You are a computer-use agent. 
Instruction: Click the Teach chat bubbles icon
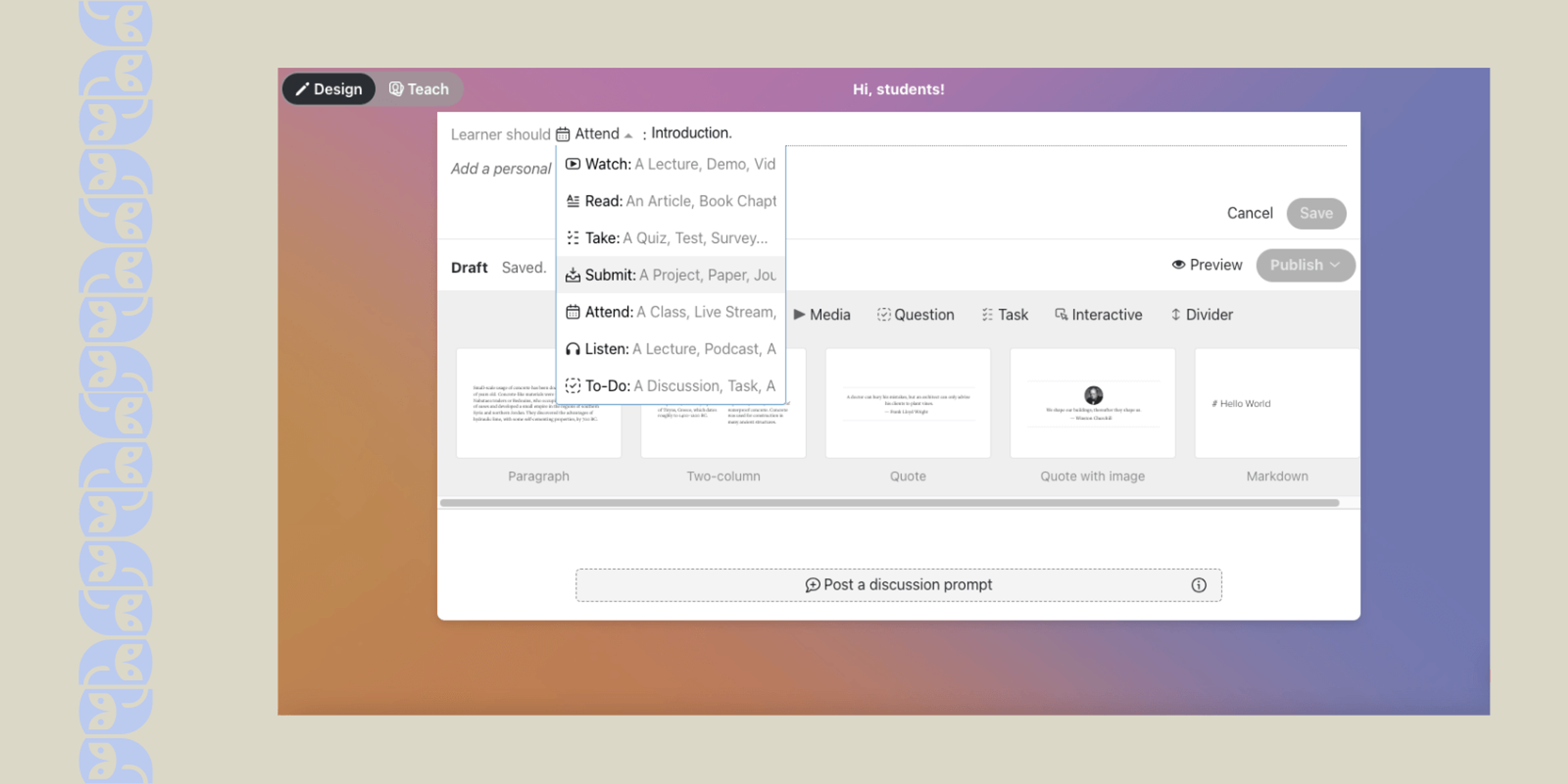click(x=396, y=89)
